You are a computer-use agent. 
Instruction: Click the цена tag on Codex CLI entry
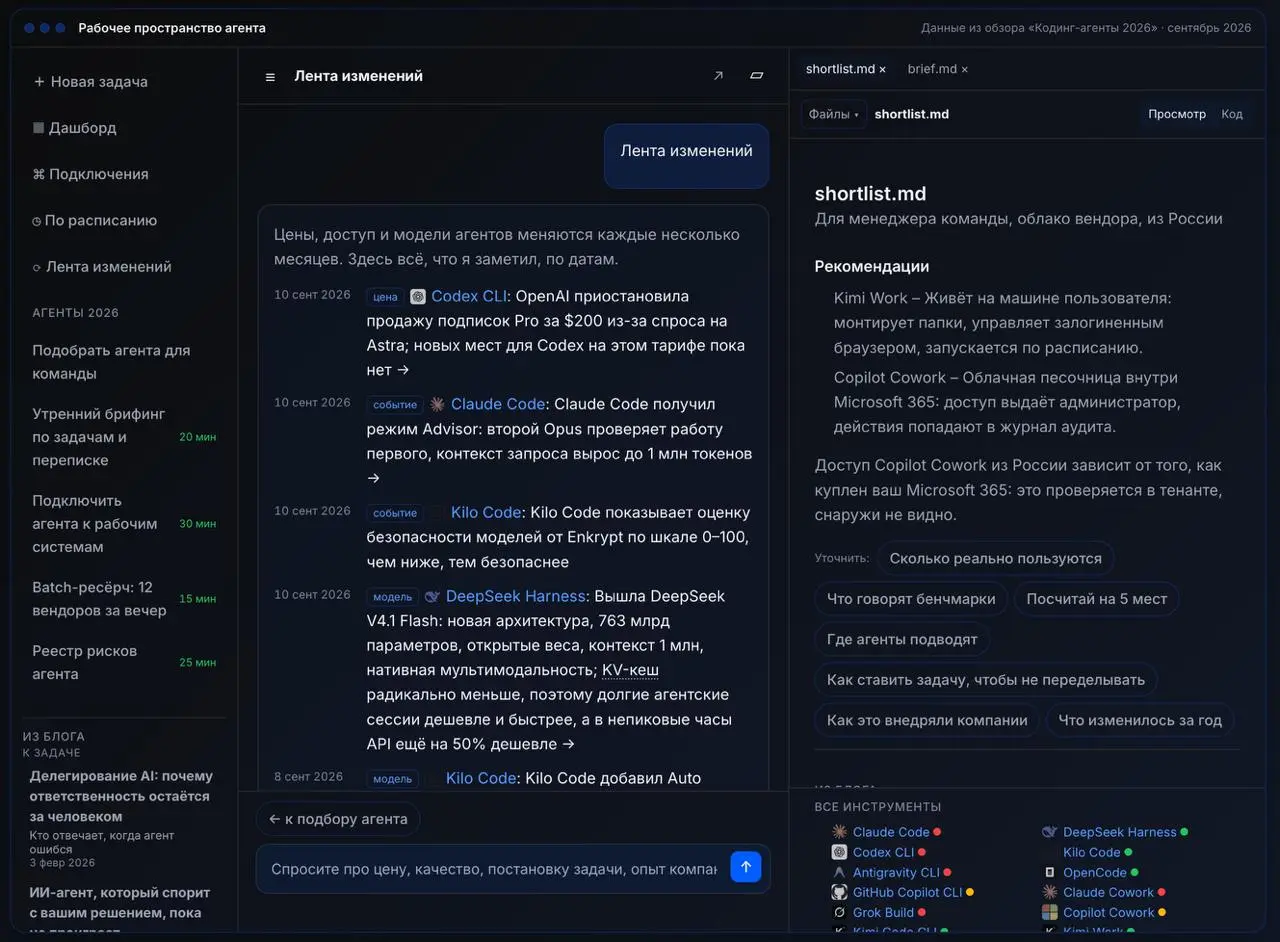(385, 297)
